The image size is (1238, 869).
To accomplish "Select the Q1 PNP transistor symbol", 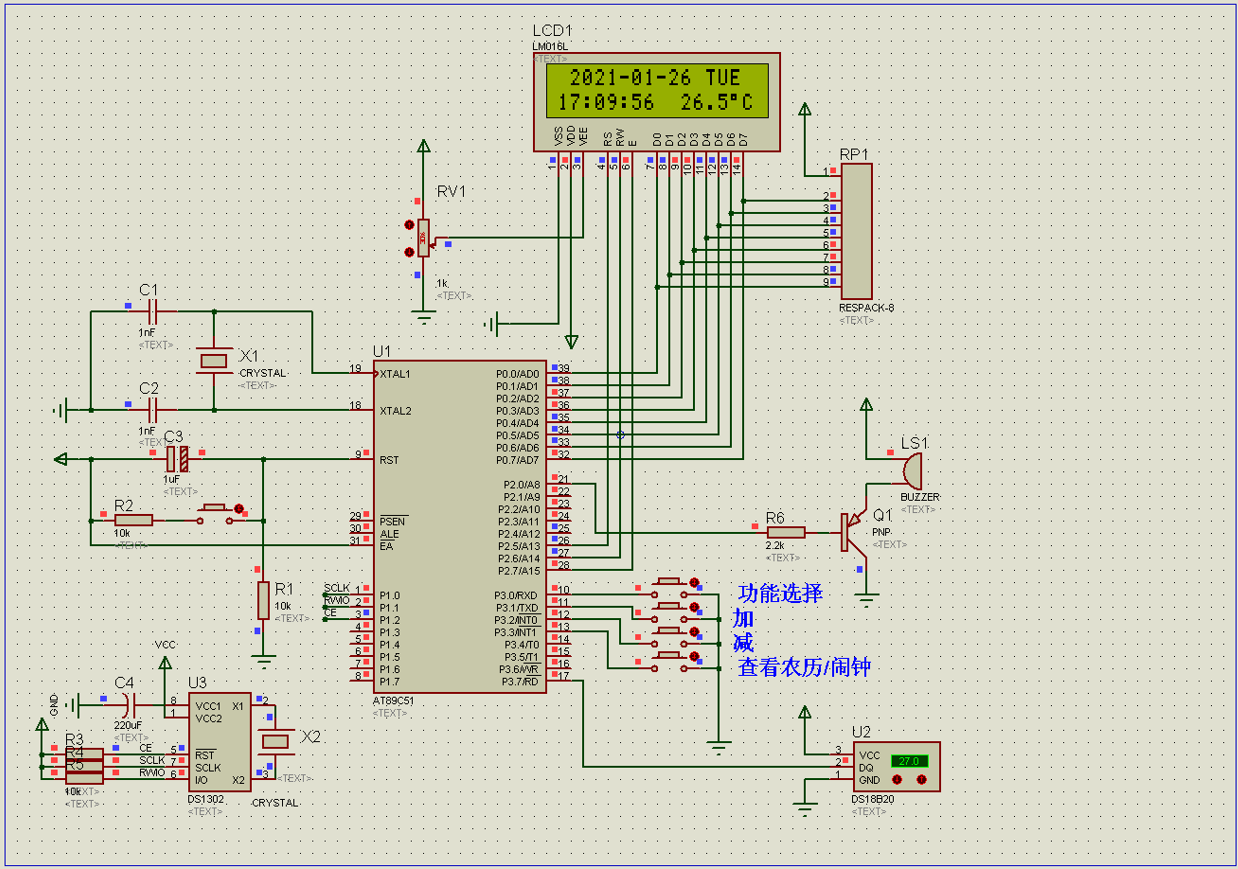I will coord(855,532).
